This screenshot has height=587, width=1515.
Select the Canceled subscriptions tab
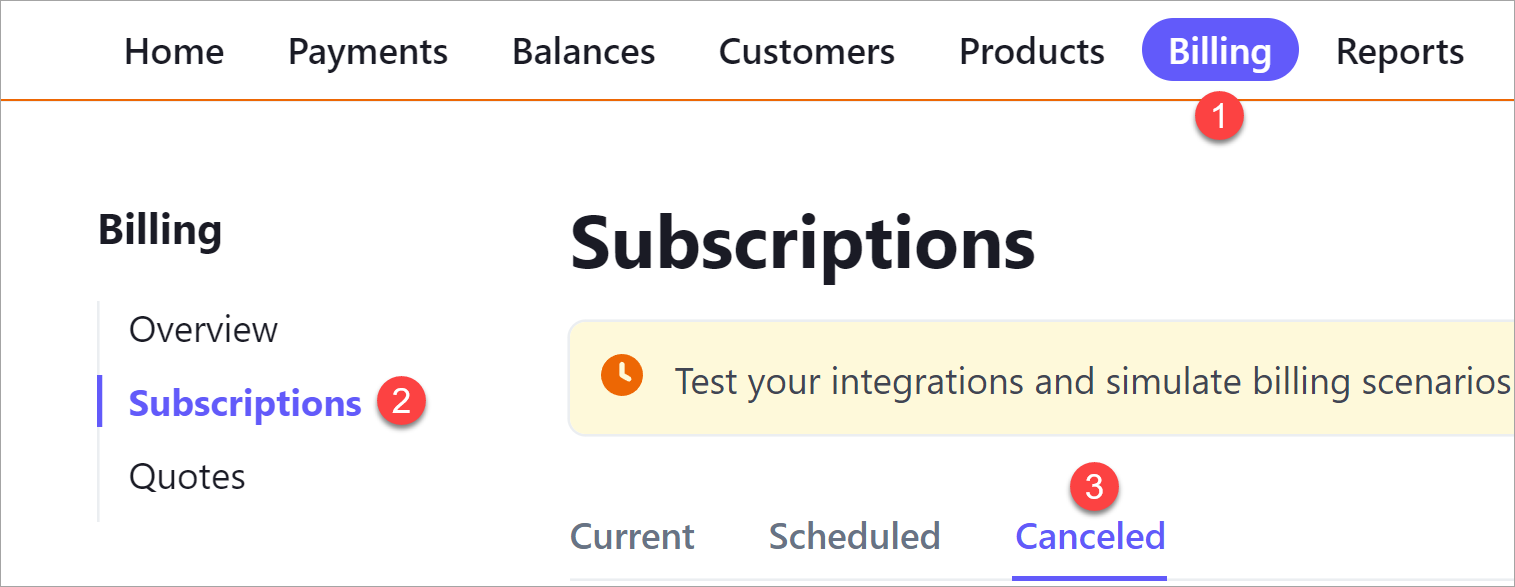[x=1090, y=537]
